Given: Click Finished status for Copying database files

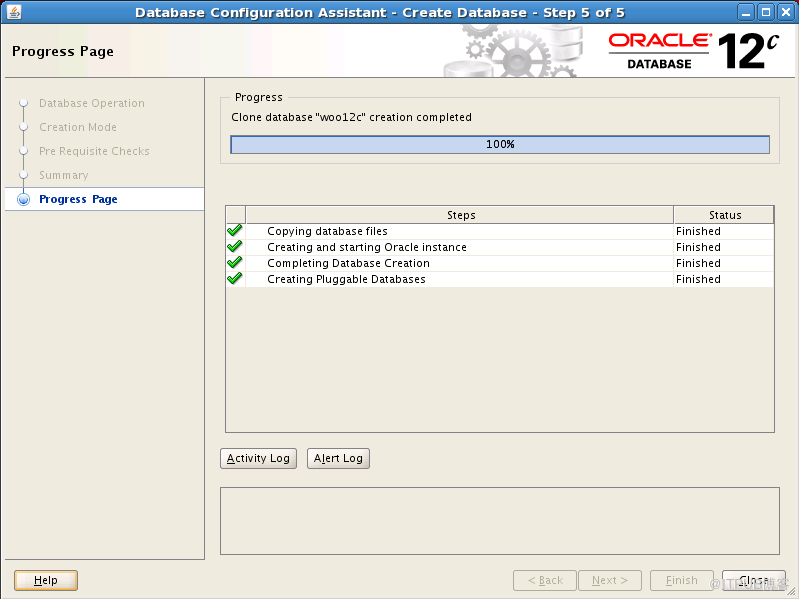Looking at the screenshot, I should coord(698,231).
